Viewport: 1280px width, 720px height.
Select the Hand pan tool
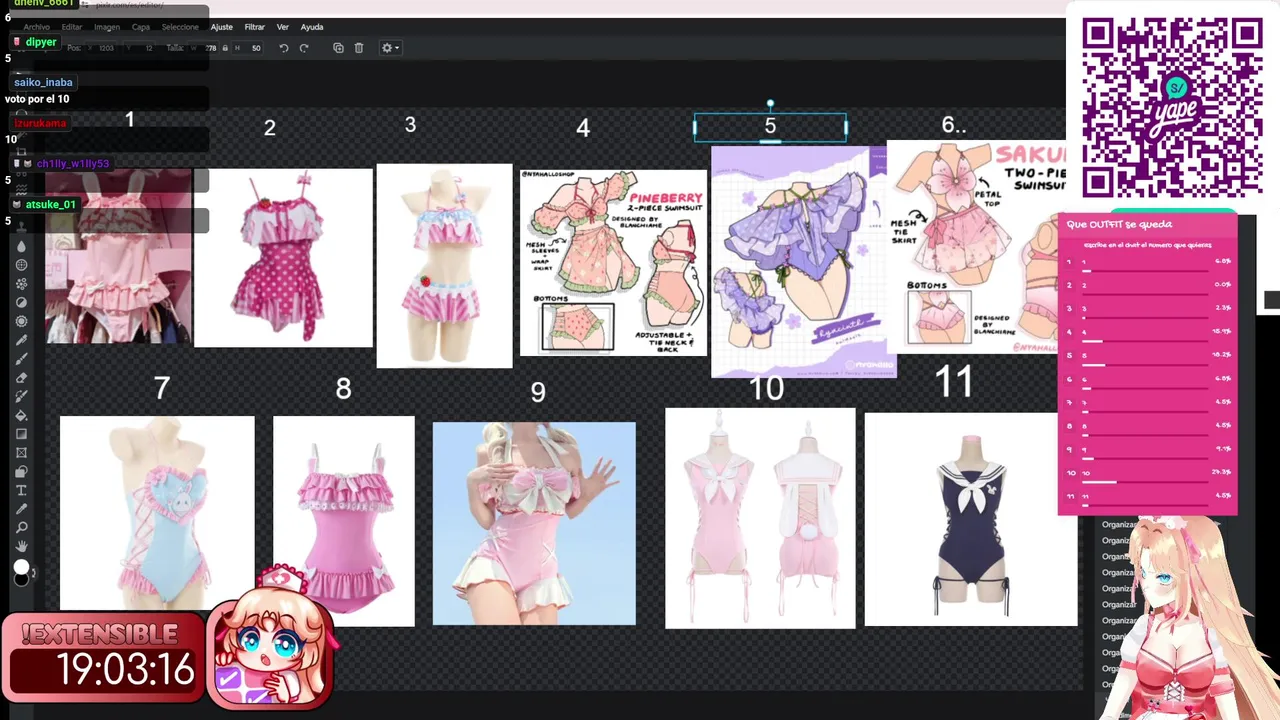[x=21, y=546]
